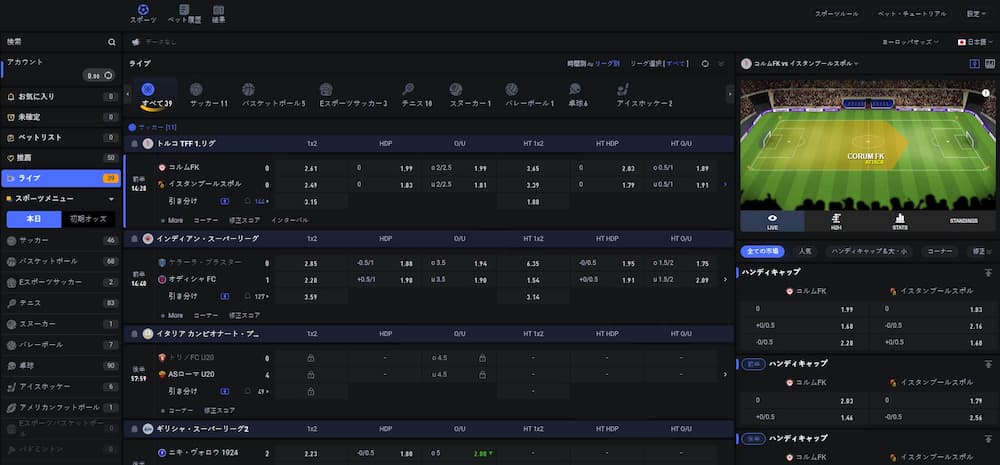Open the bet history (ベット履歴) icon
This screenshot has height=465, width=1000.
click(181, 13)
